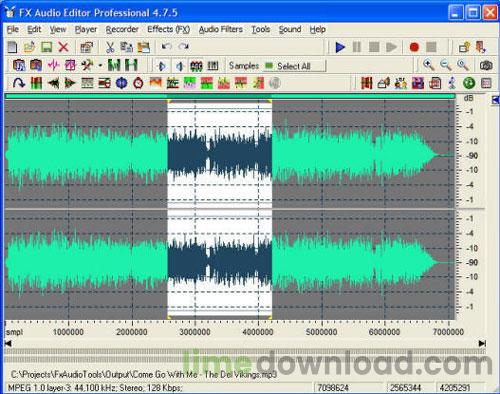Click the yellow selection start marker at top
Viewport: 500px width, 394px height.
169,101
